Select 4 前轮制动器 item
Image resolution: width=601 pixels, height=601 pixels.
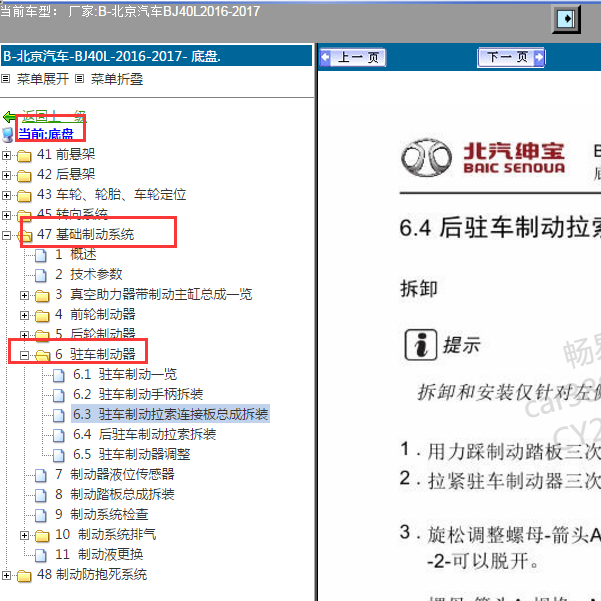(x=95, y=314)
